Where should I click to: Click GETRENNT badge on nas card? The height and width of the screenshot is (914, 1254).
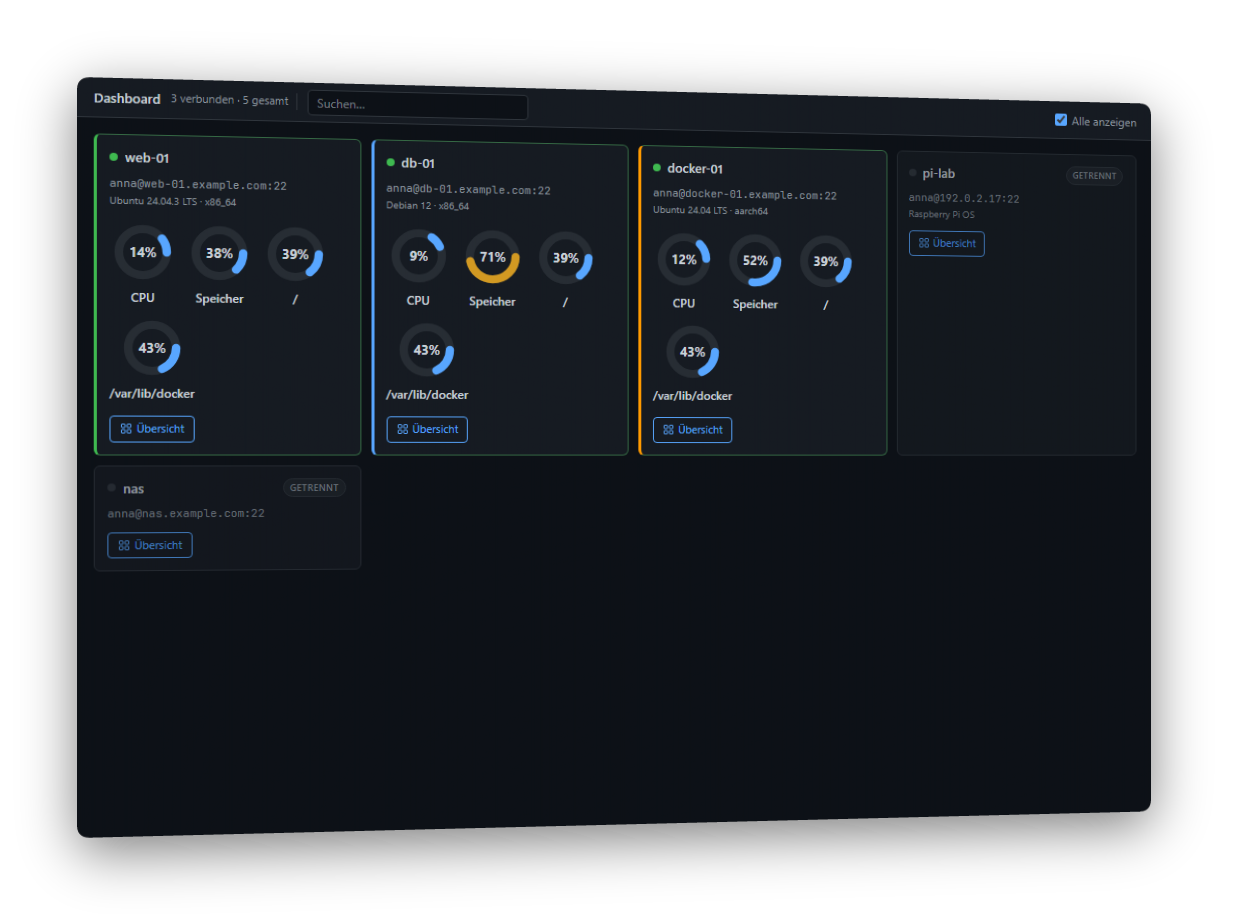click(x=314, y=488)
